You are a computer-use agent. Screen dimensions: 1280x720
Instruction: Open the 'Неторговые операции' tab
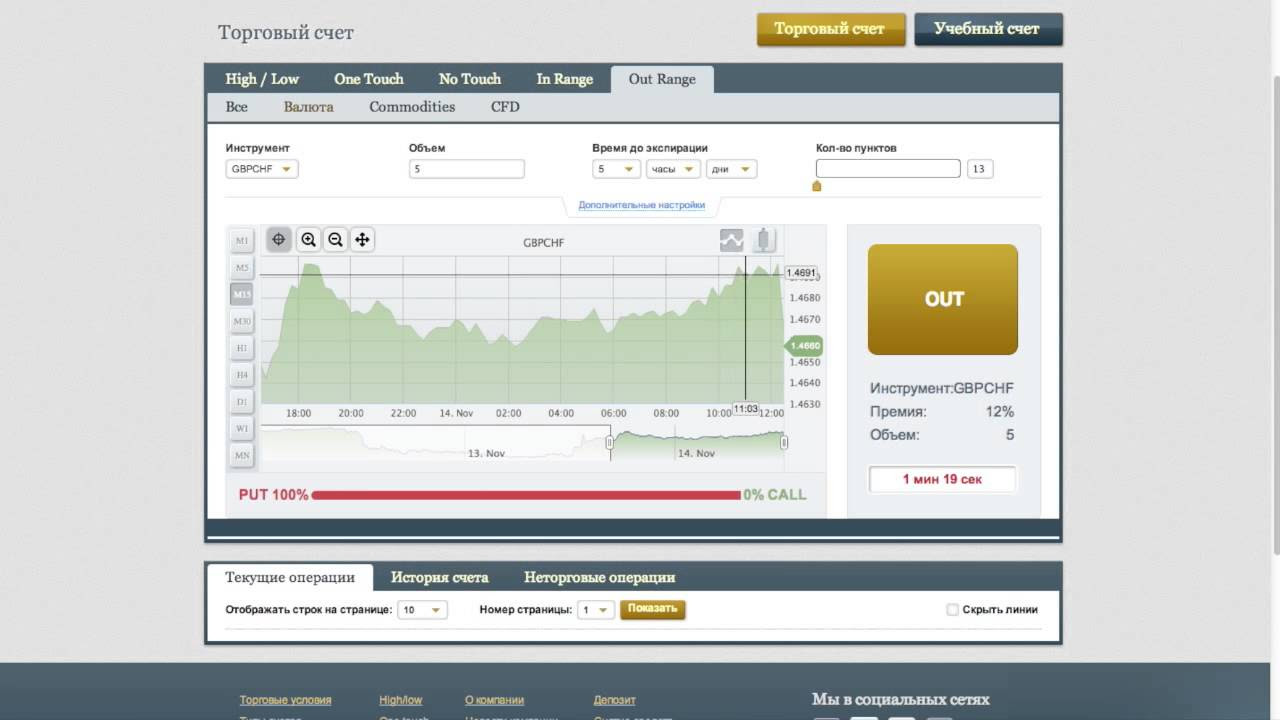point(600,577)
